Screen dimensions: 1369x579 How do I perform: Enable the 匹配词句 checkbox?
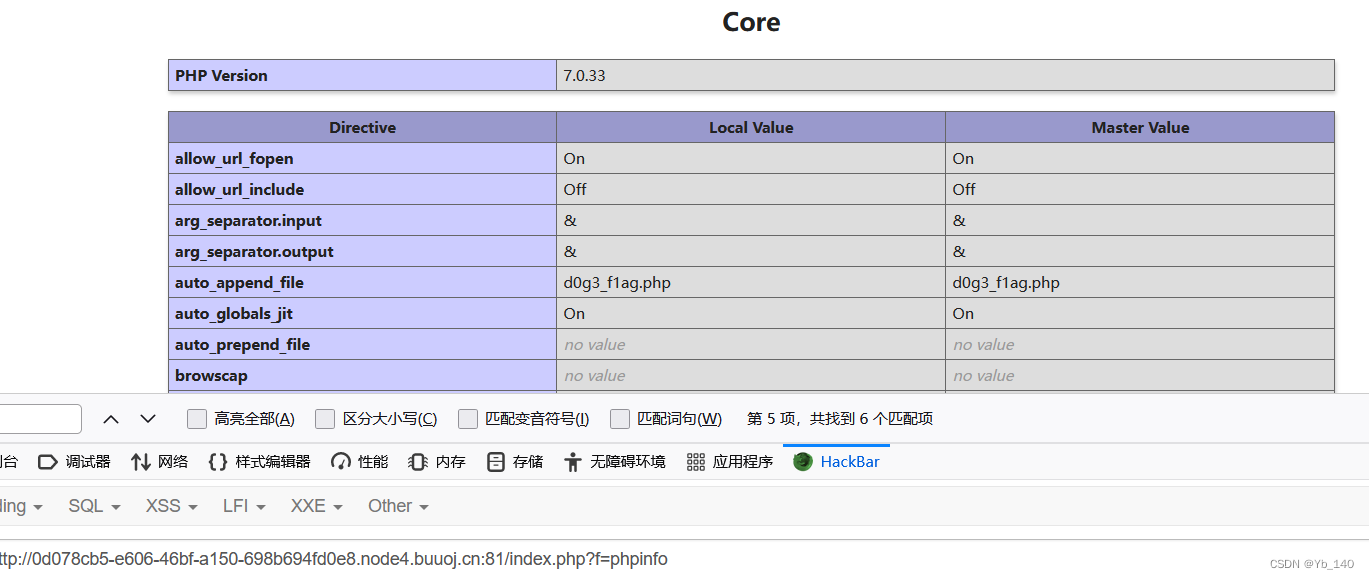620,419
